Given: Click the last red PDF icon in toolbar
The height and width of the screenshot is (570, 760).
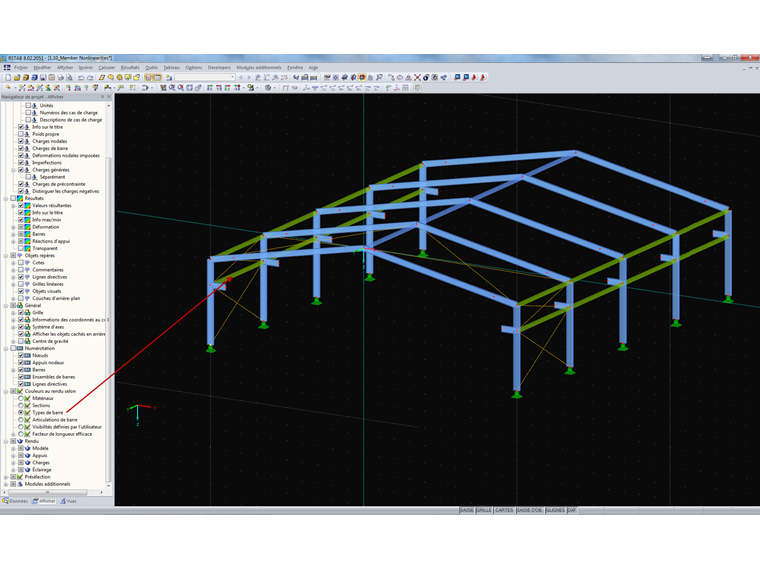Looking at the screenshot, I should [483, 78].
